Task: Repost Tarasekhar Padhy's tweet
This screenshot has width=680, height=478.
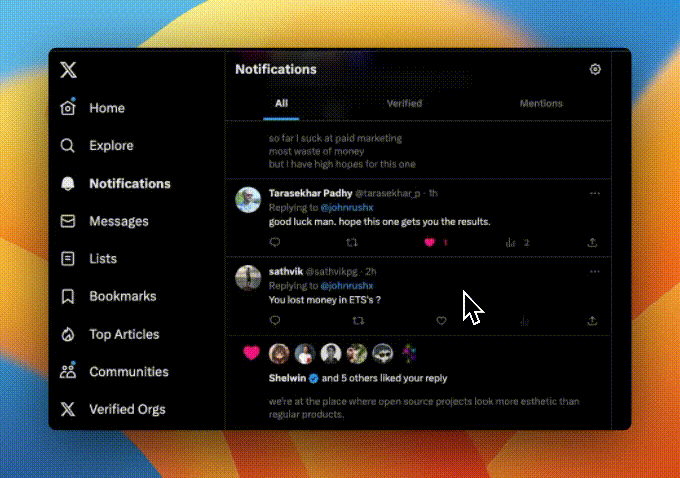Action: coord(352,242)
